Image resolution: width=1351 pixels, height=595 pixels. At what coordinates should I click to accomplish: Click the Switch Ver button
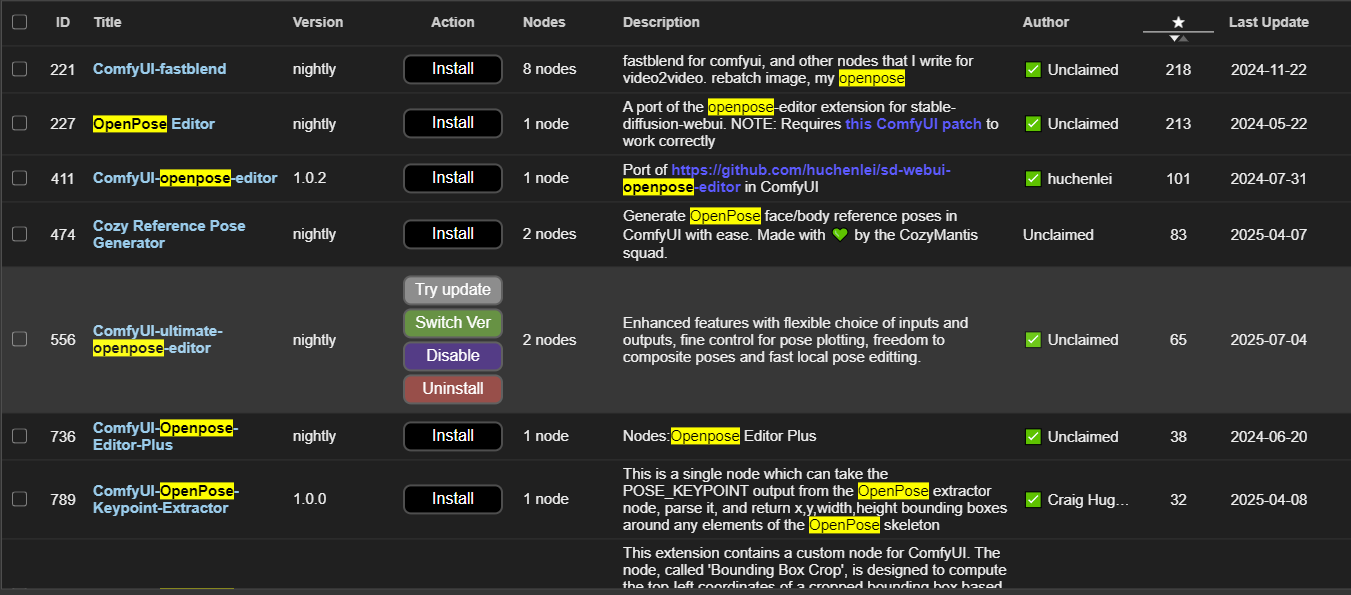(453, 323)
